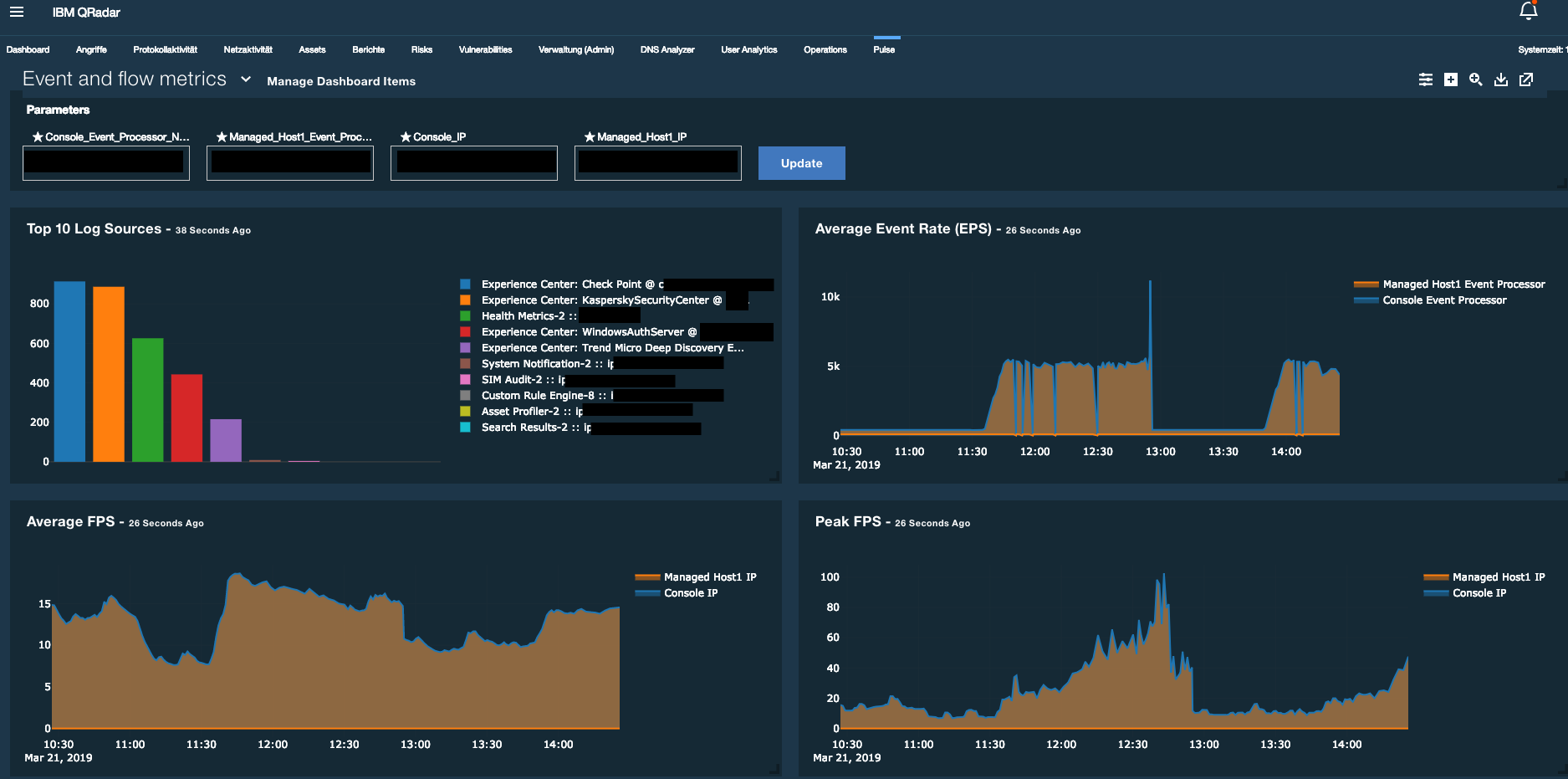This screenshot has height=779, width=1568.
Task: Go to the Verwaltung (Admin) tab
Action: pos(576,49)
